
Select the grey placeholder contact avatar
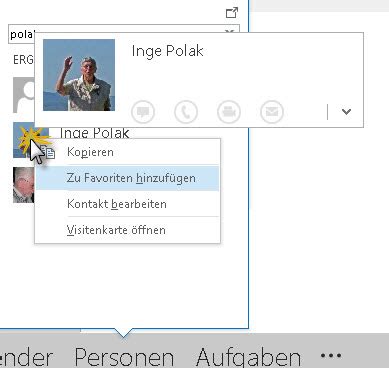coord(24,95)
